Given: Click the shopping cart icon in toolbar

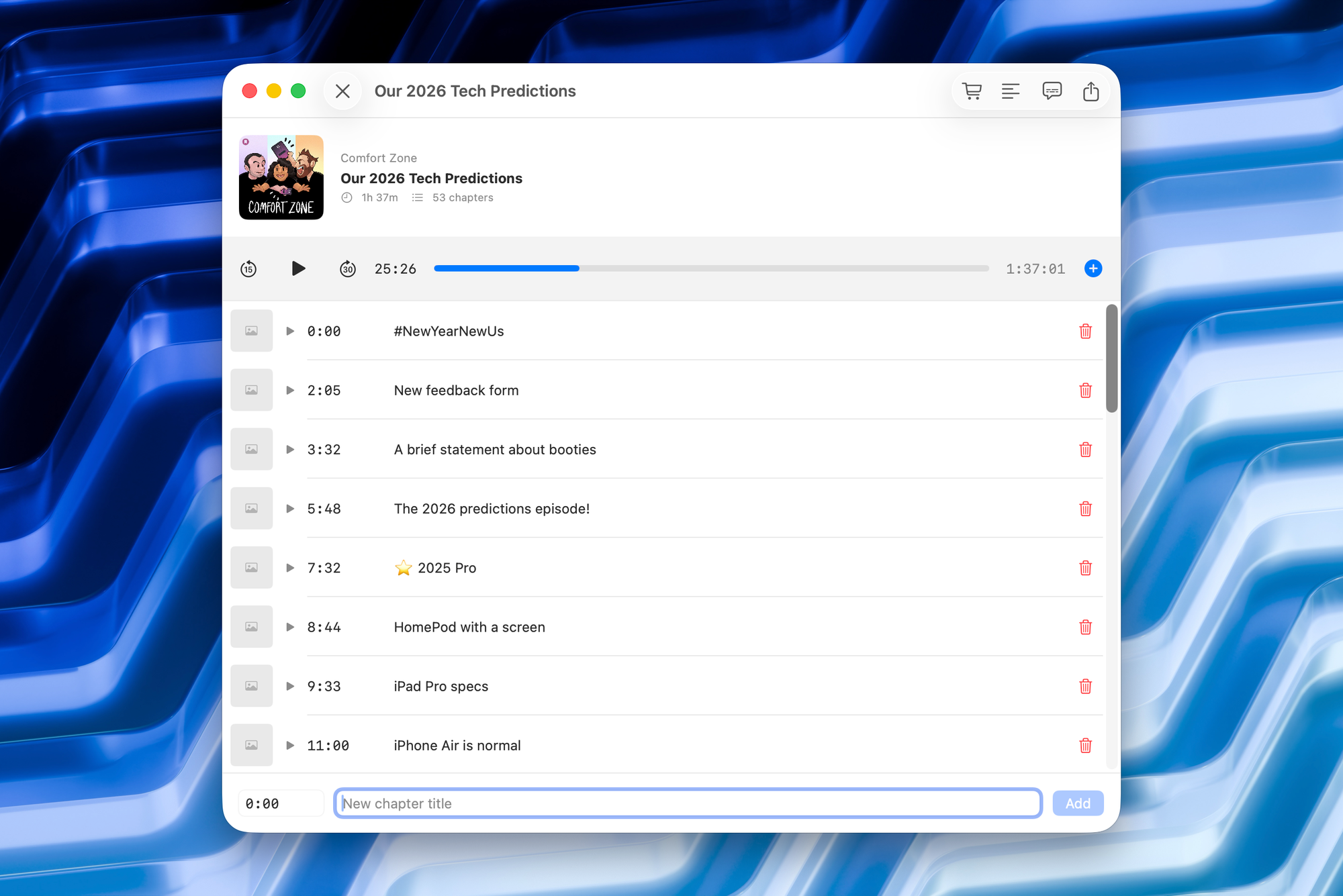Looking at the screenshot, I should tap(972, 91).
